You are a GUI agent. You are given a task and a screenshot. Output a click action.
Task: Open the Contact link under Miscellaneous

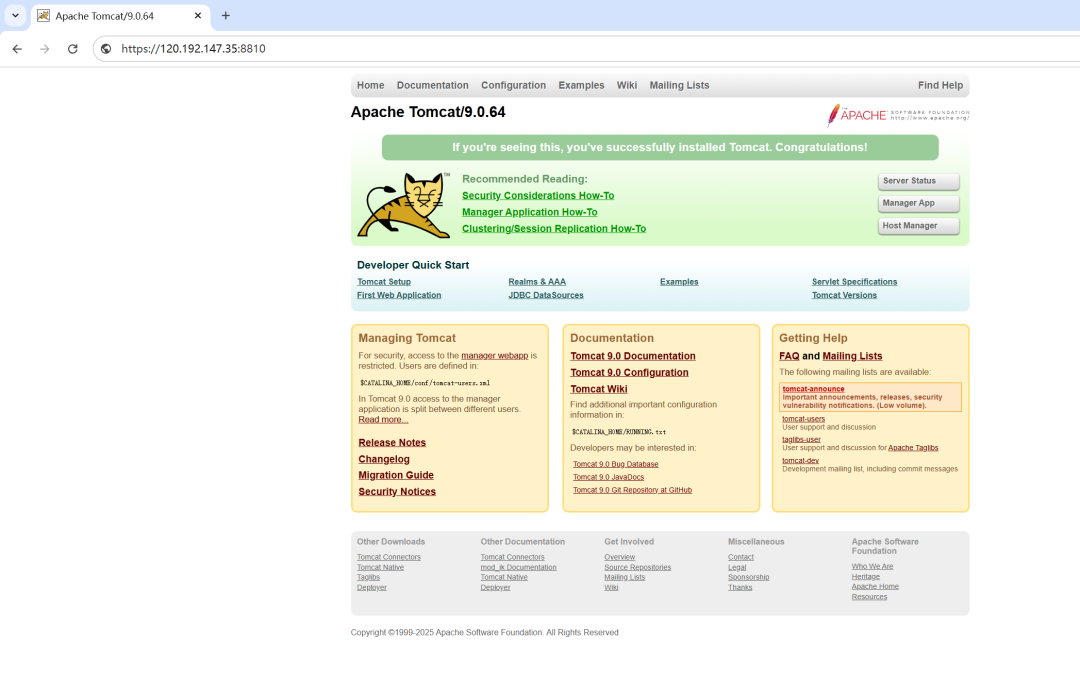740,557
